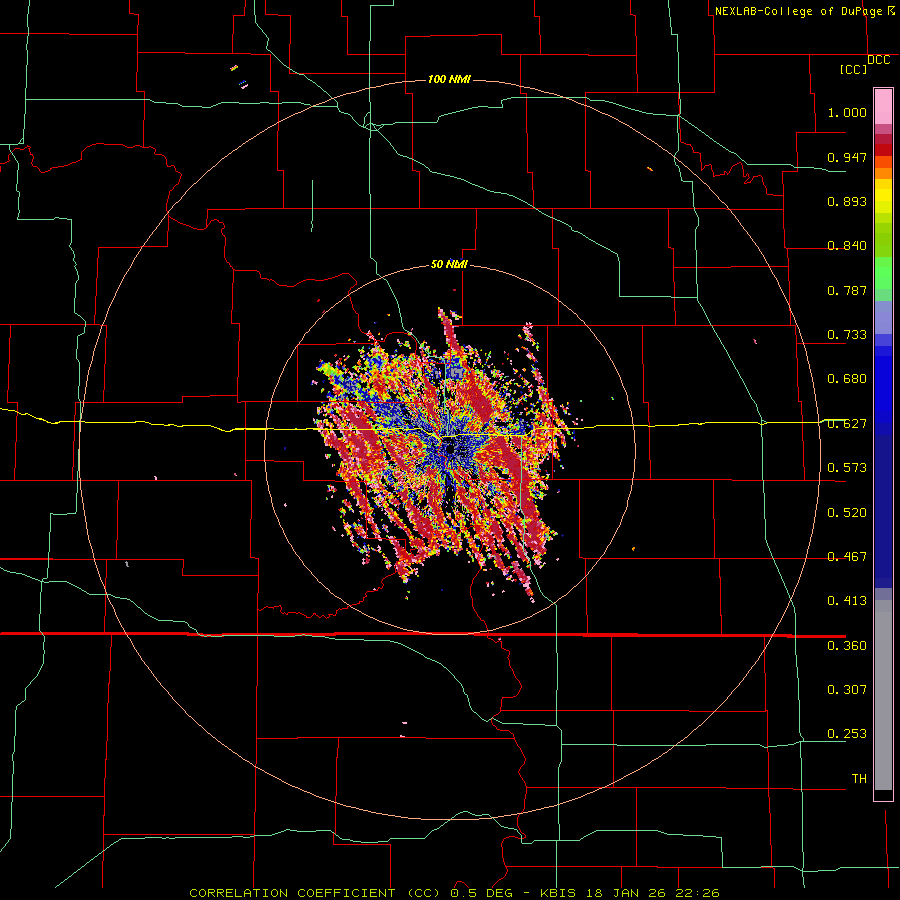
Task: Select the 0.413 legend value
Action: pos(847,601)
